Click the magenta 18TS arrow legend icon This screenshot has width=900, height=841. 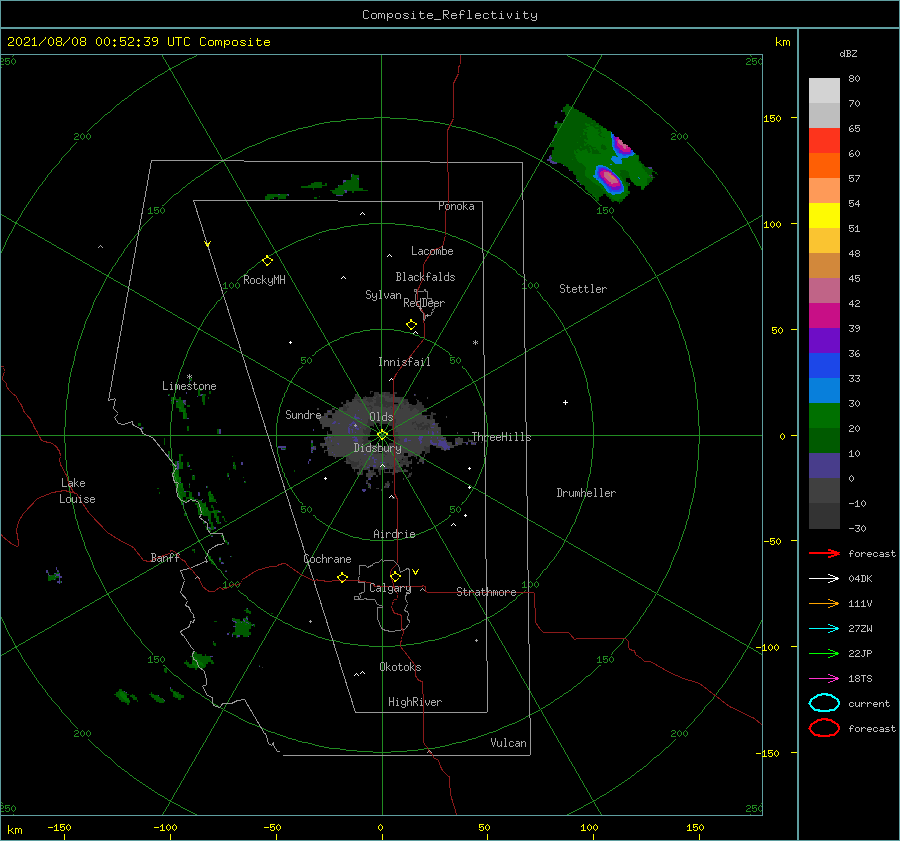[824, 679]
